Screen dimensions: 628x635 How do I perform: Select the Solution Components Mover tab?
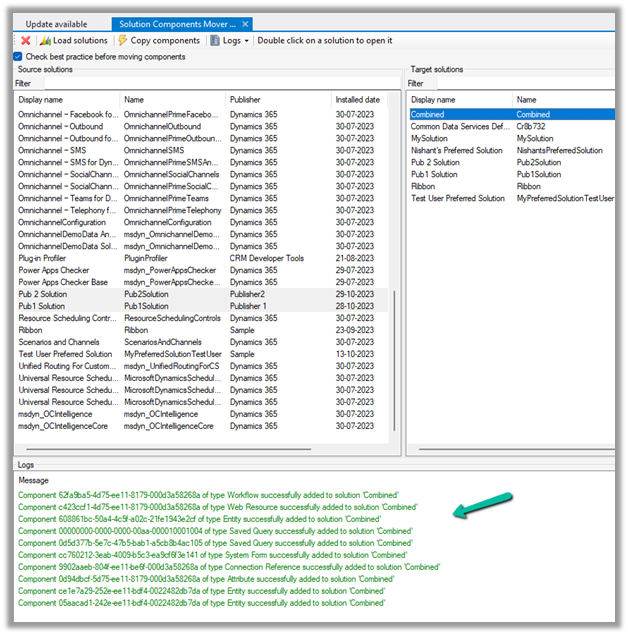(177, 23)
